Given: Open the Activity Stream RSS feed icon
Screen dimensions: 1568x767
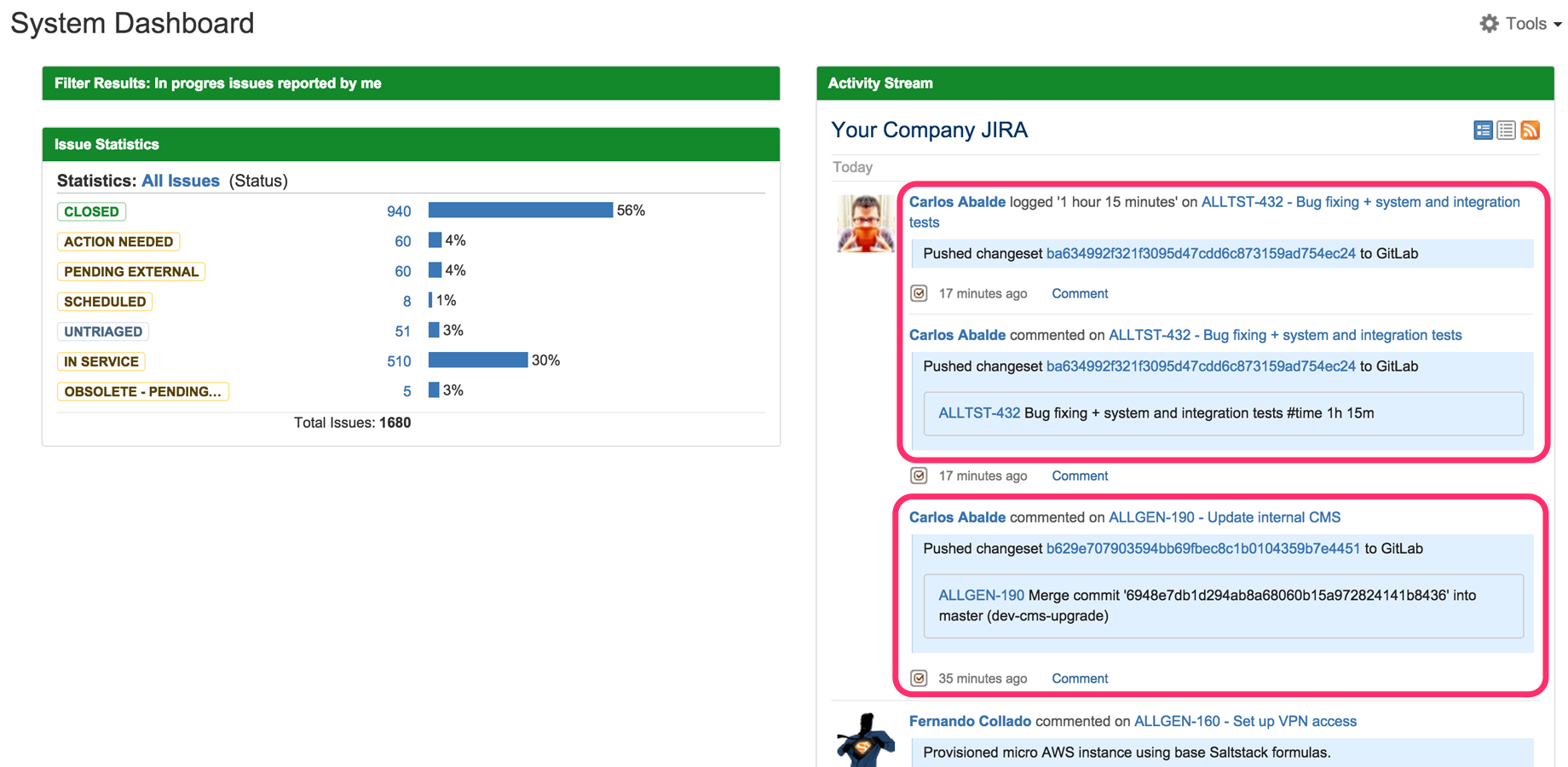Looking at the screenshot, I should pos(1531,130).
